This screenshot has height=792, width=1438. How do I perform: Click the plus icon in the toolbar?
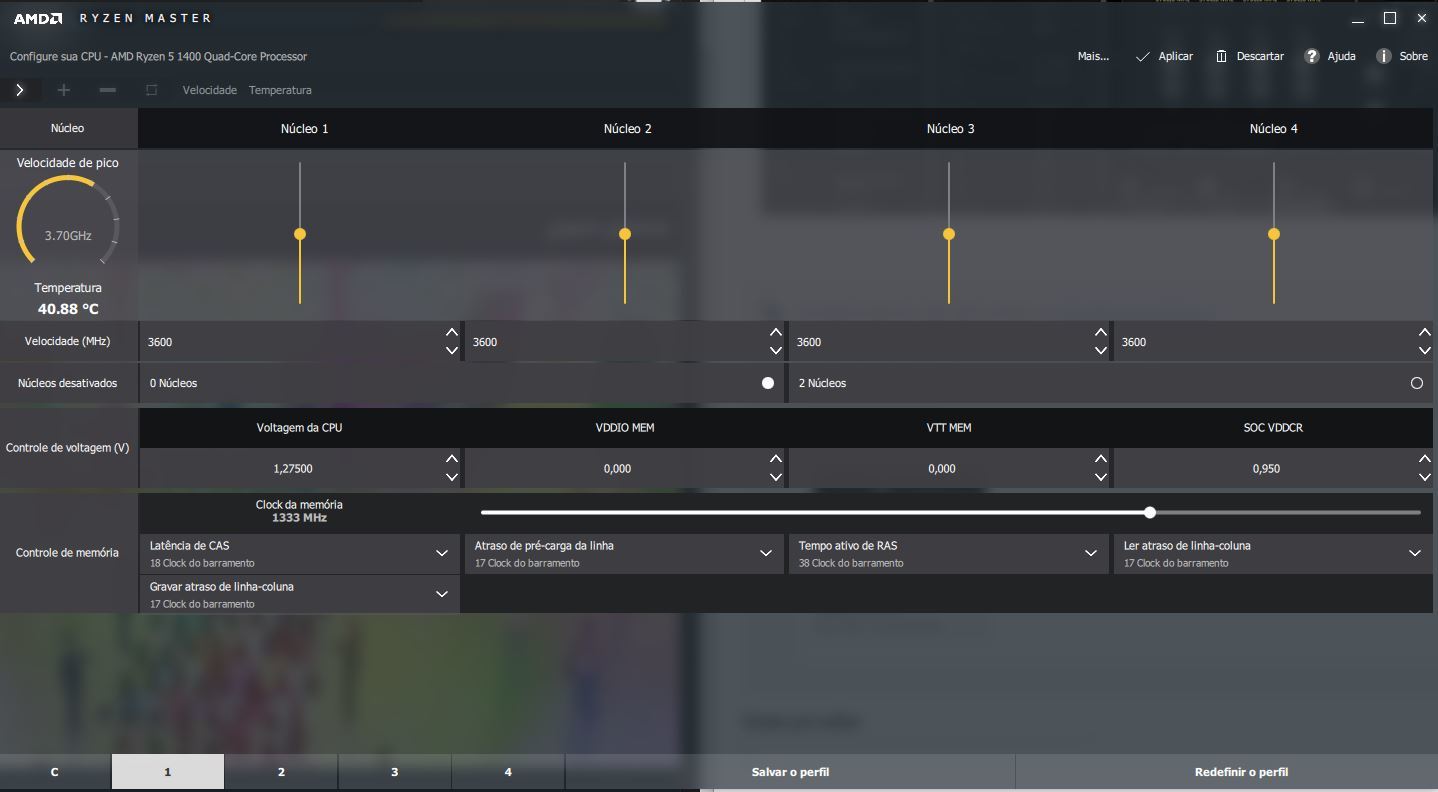pyautogui.click(x=64, y=90)
